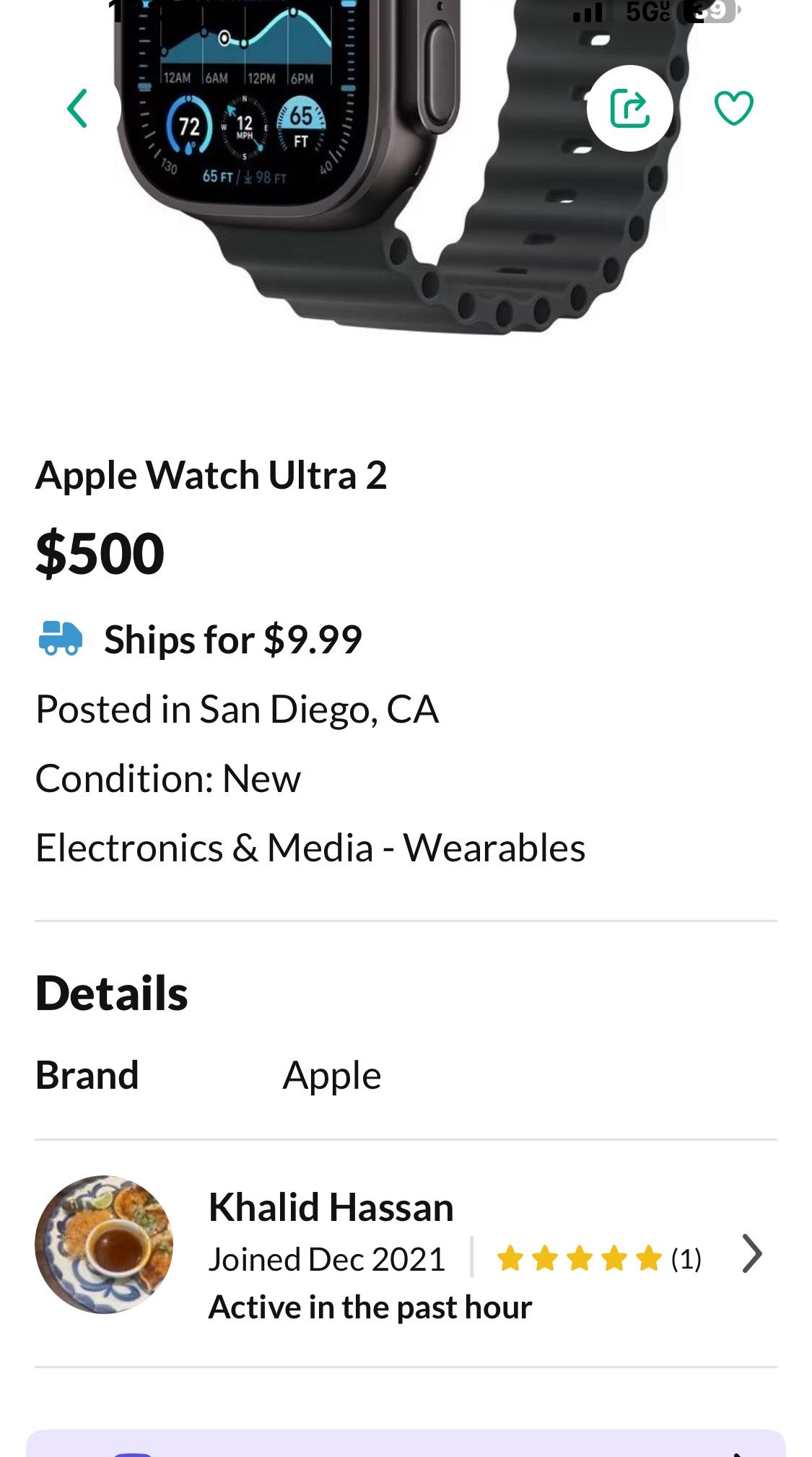Open the seller's food profile picture
812x1457 pixels.
tap(104, 1244)
